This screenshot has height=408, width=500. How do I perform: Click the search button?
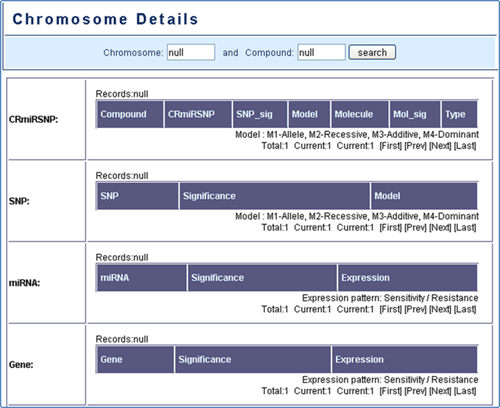[x=372, y=52]
